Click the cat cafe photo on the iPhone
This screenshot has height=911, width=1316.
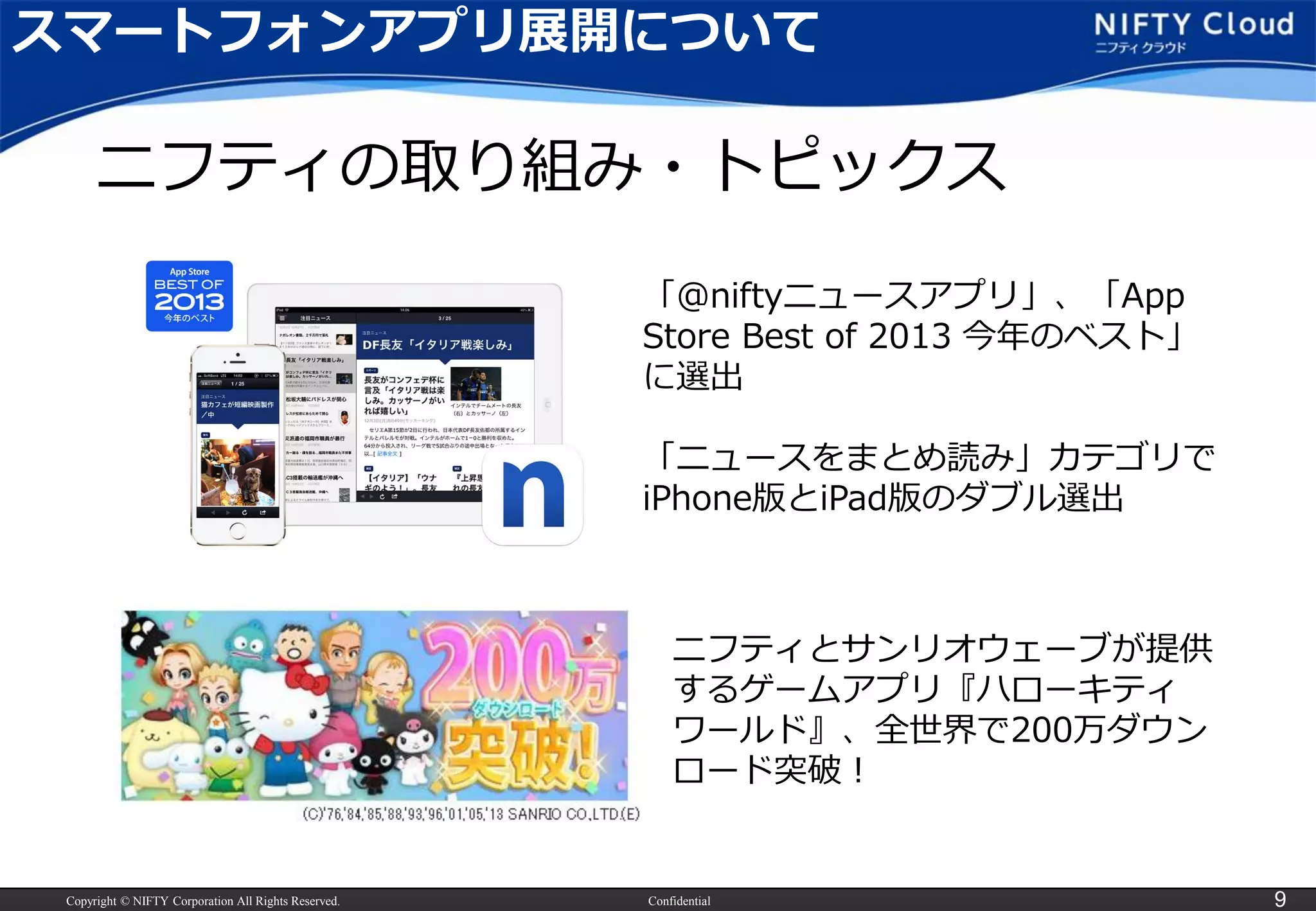238,473
